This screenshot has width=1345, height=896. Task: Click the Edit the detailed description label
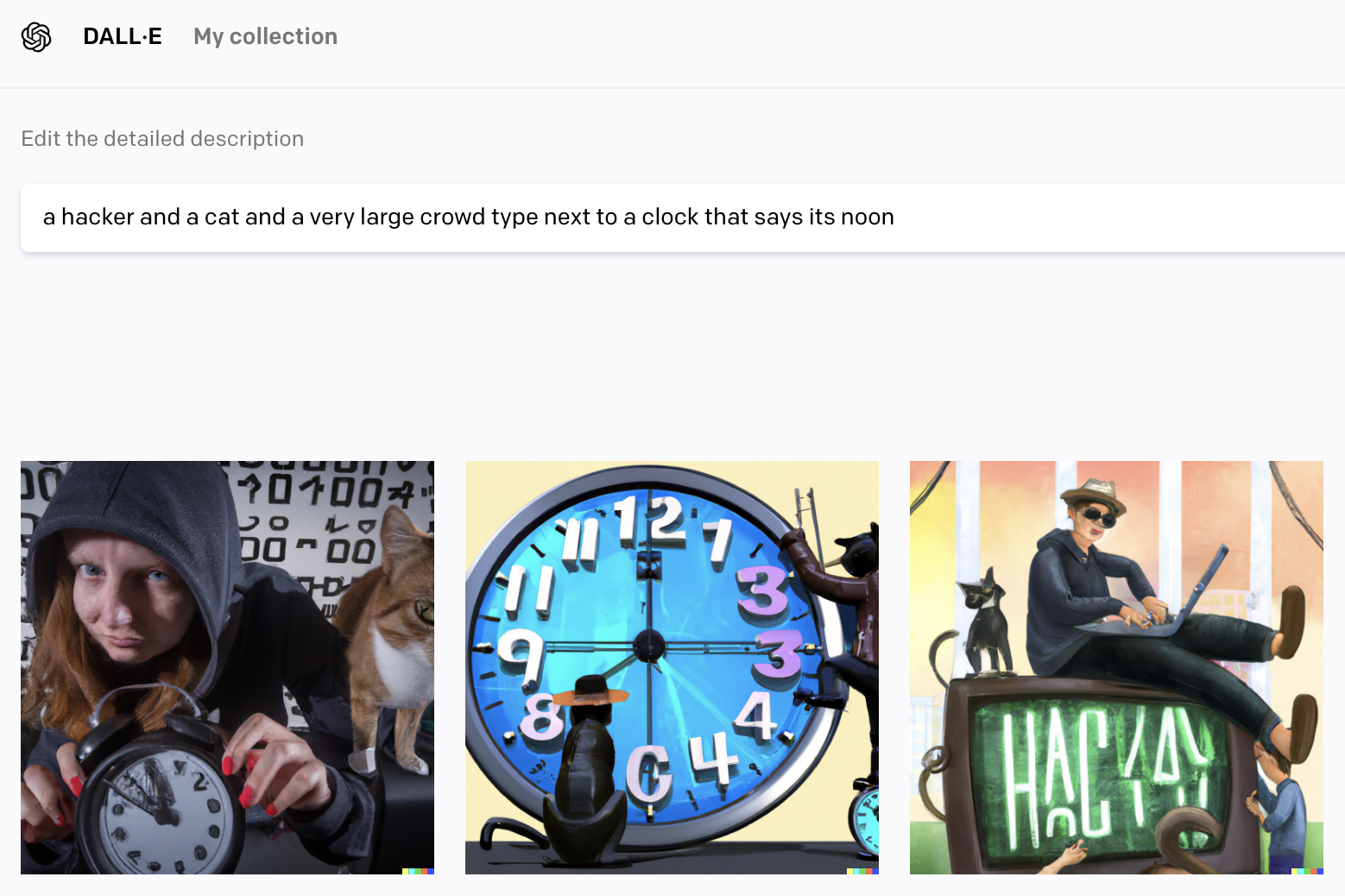[162, 139]
